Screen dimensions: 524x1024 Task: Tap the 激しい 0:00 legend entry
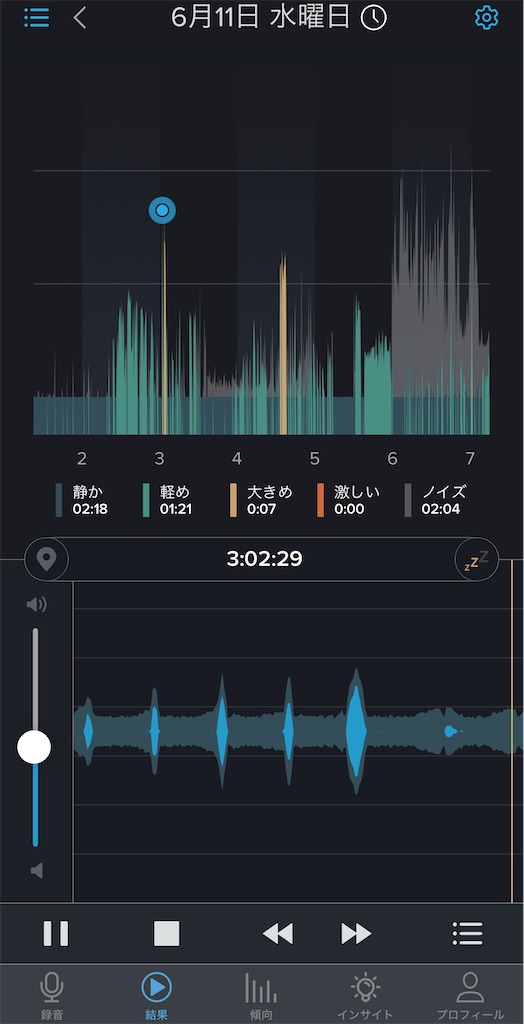349,500
